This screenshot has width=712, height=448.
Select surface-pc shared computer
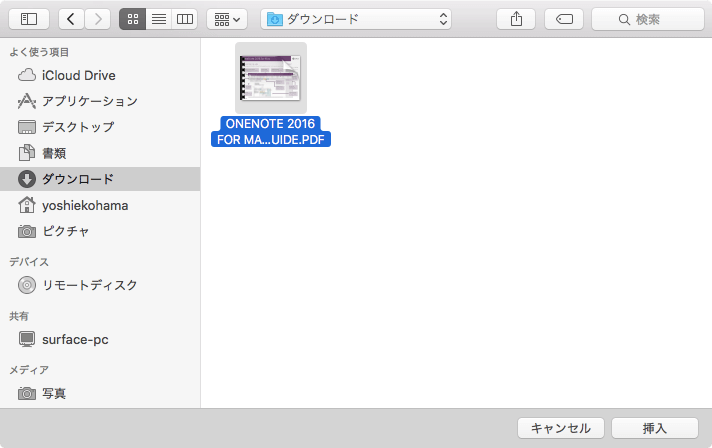tap(100, 339)
